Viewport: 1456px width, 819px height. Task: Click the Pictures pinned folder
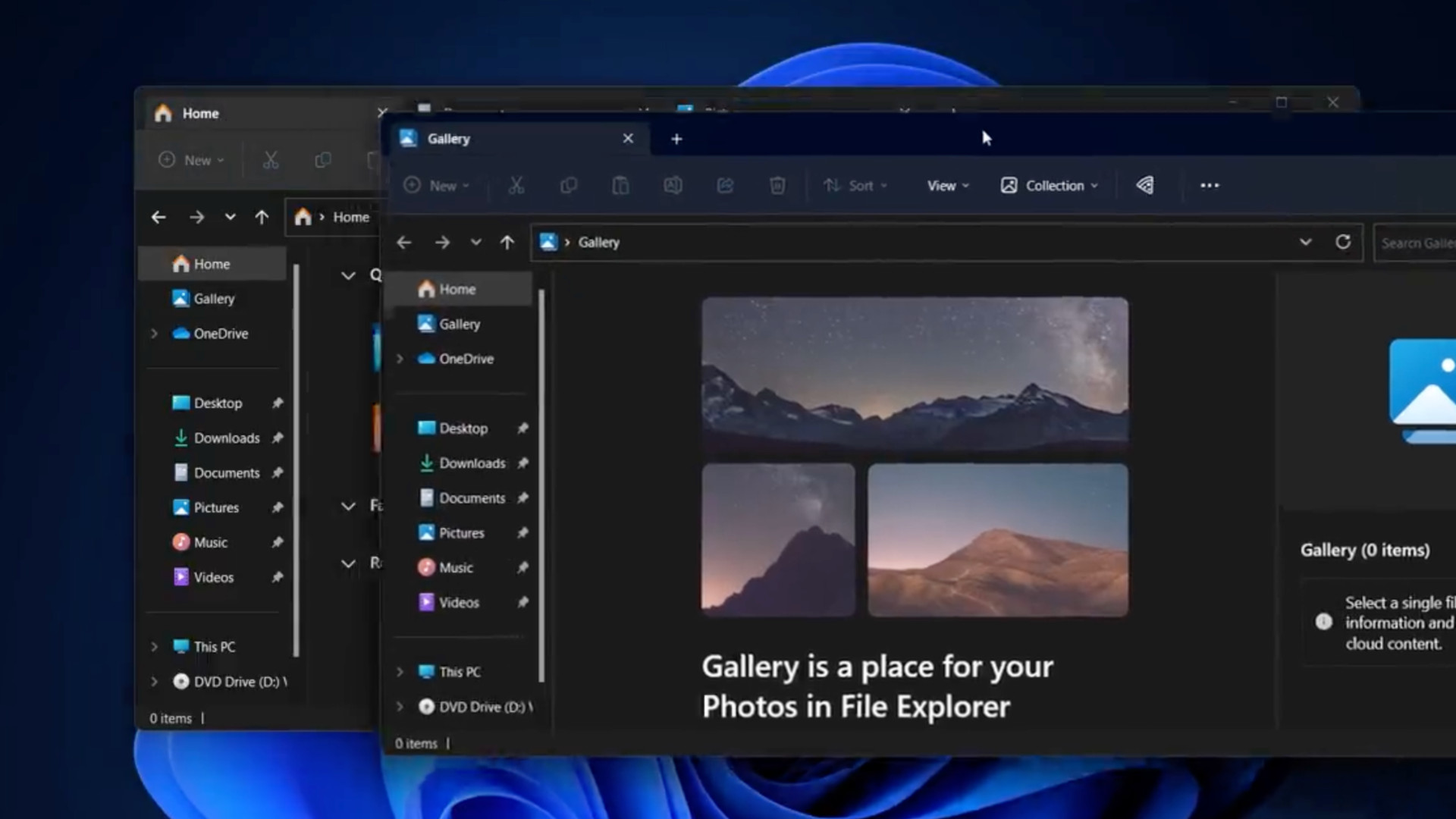pyautogui.click(x=460, y=532)
